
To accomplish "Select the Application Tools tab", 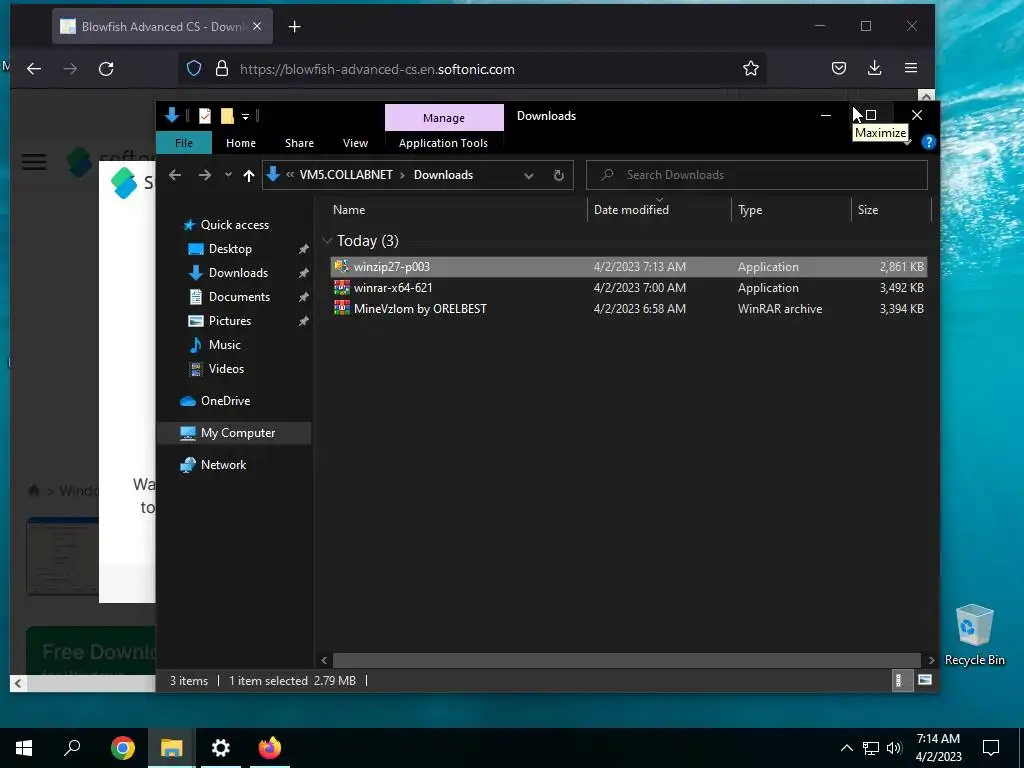I will coord(443,143).
